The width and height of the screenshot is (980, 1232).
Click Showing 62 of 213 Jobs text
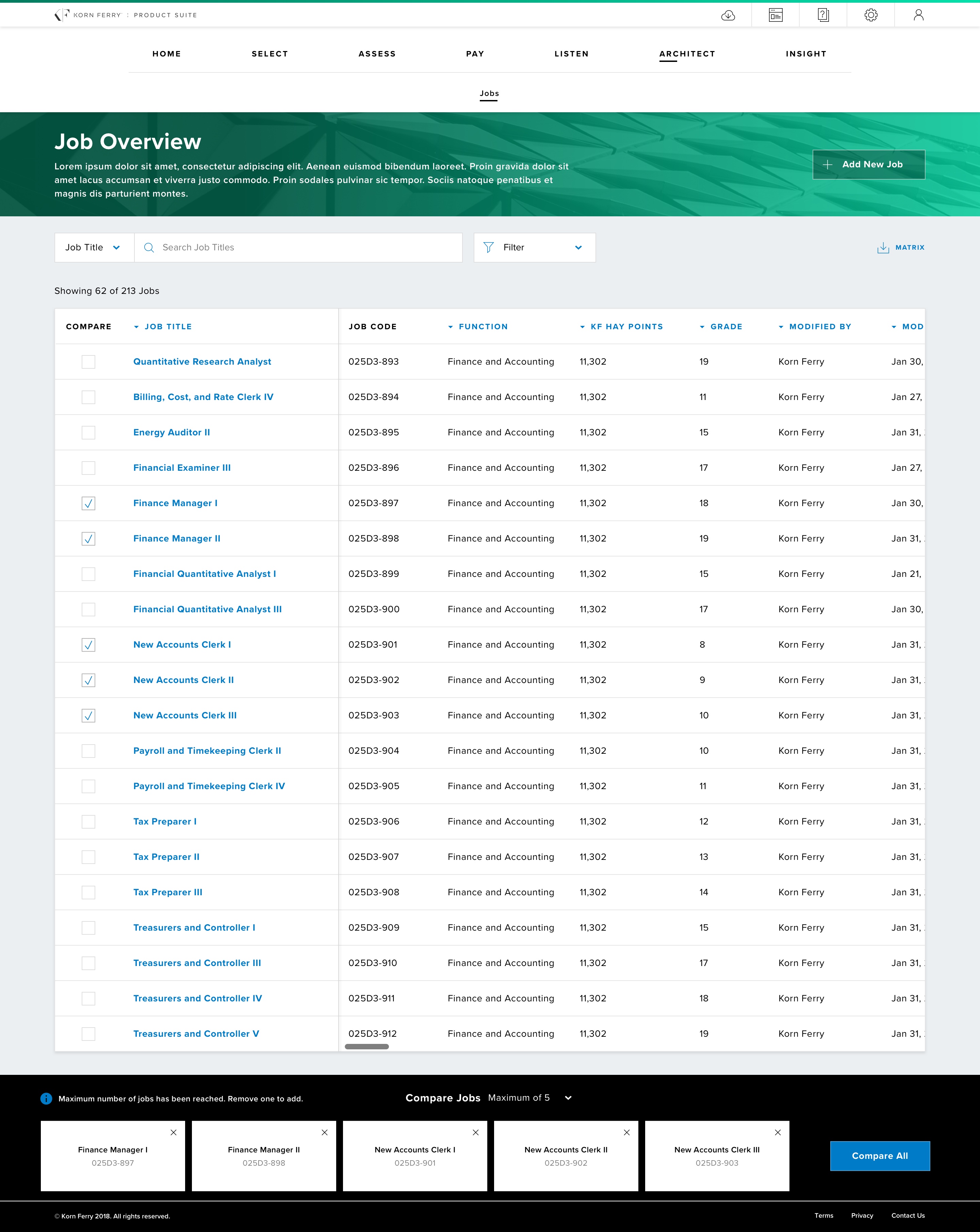pos(107,291)
